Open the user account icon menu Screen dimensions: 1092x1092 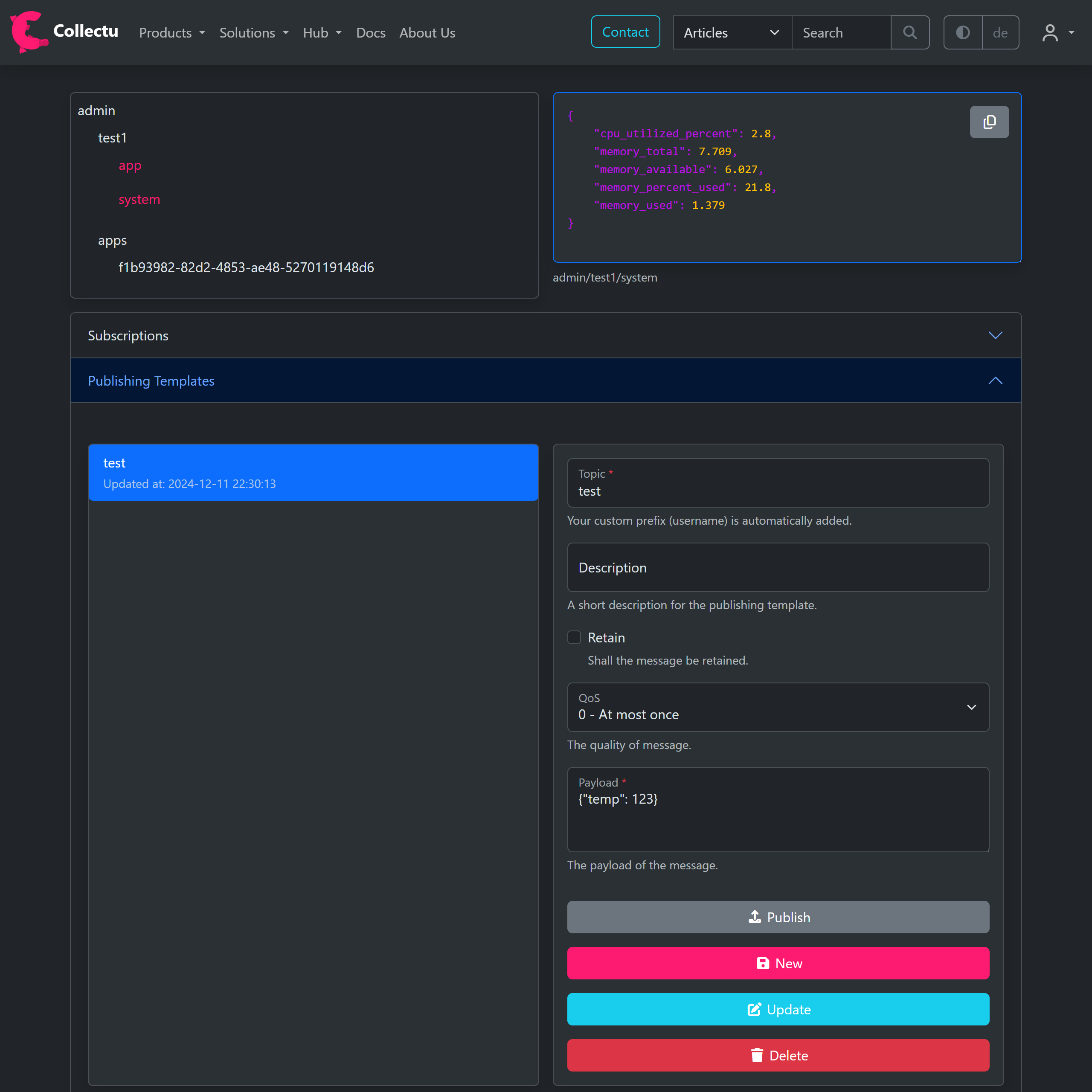(1059, 33)
